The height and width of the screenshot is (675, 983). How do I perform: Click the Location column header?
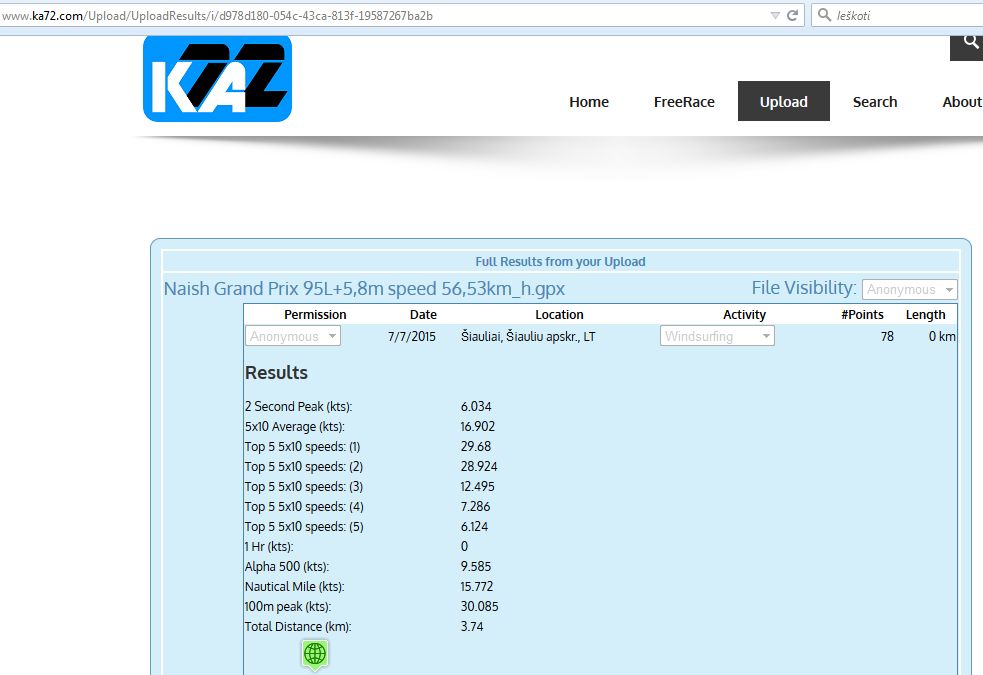click(x=559, y=315)
